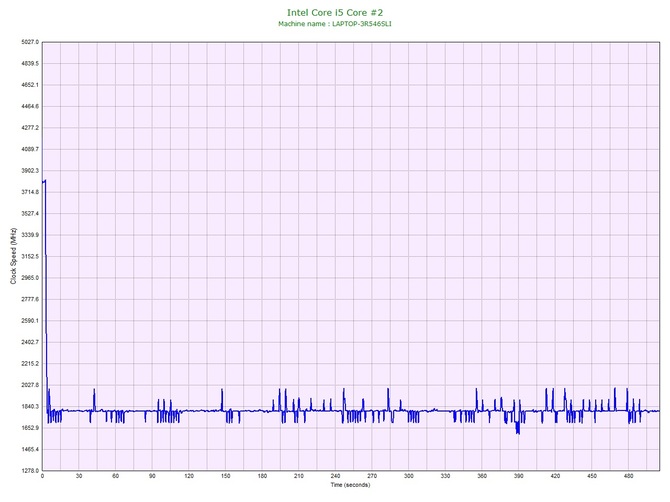This screenshot has height=502, width=670.
Task: Click the 3902.3 y-axis value
Action: click(x=30, y=170)
